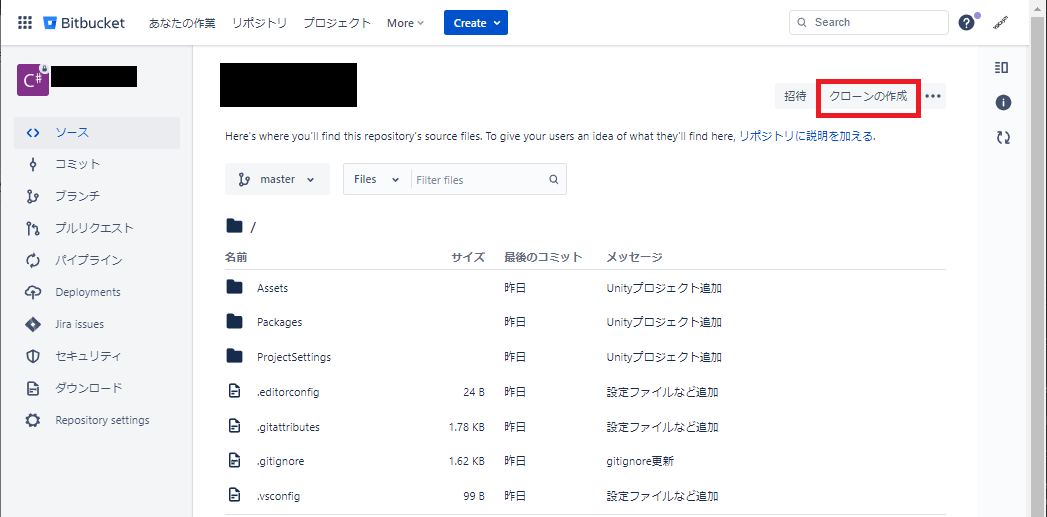Open the master branch selector
1047x517 pixels.
coord(277,179)
